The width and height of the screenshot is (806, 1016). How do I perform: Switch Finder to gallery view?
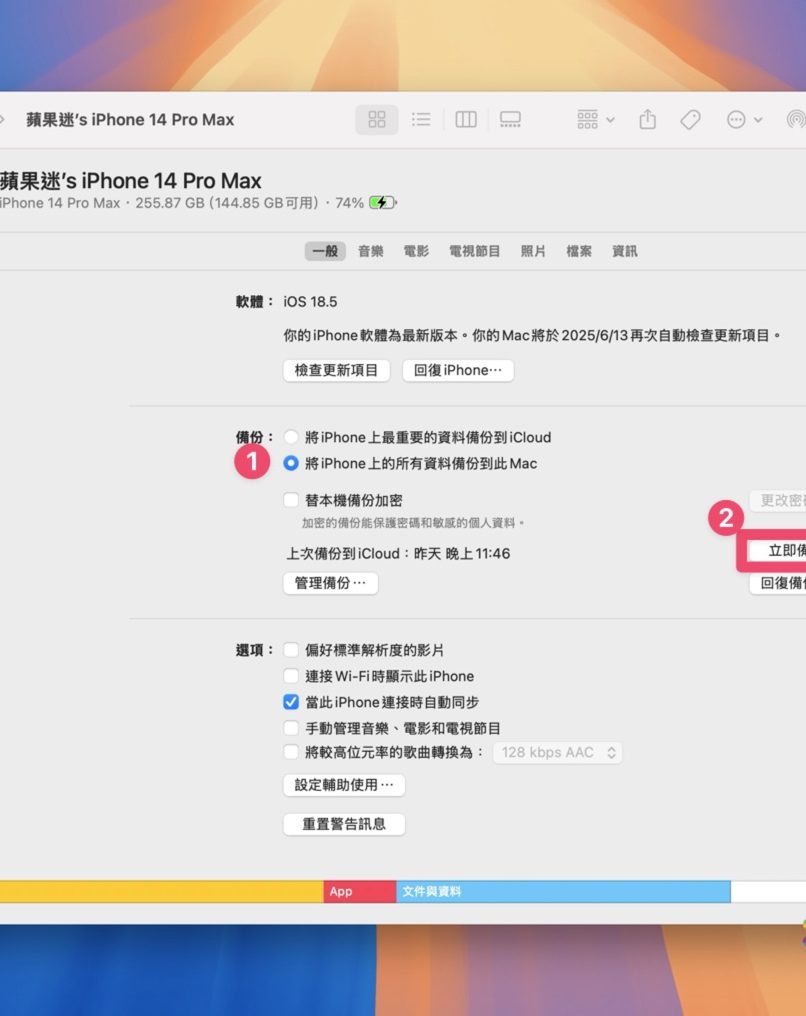(x=510, y=120)
